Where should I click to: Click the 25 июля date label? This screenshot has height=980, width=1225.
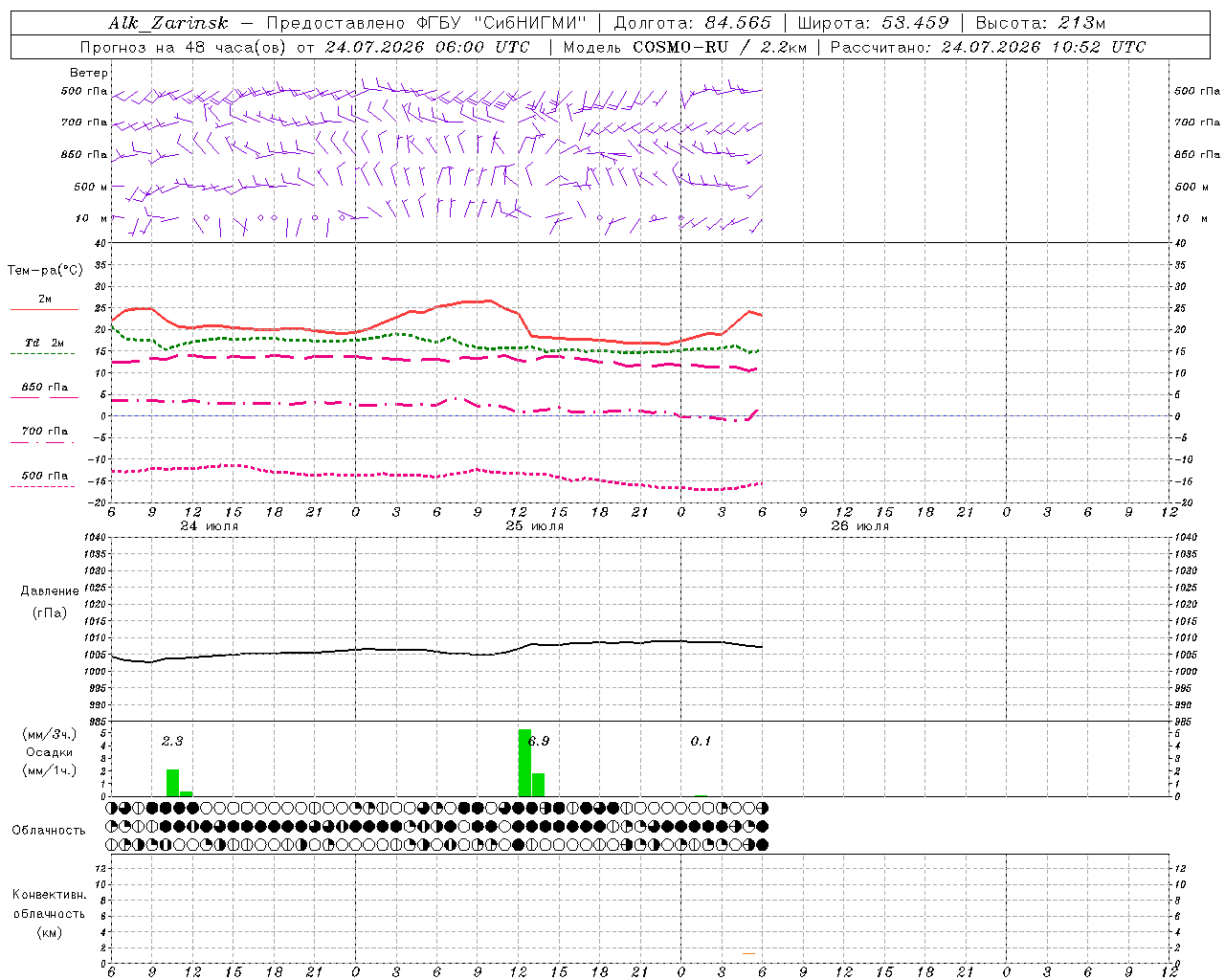[x=535, y=525]
